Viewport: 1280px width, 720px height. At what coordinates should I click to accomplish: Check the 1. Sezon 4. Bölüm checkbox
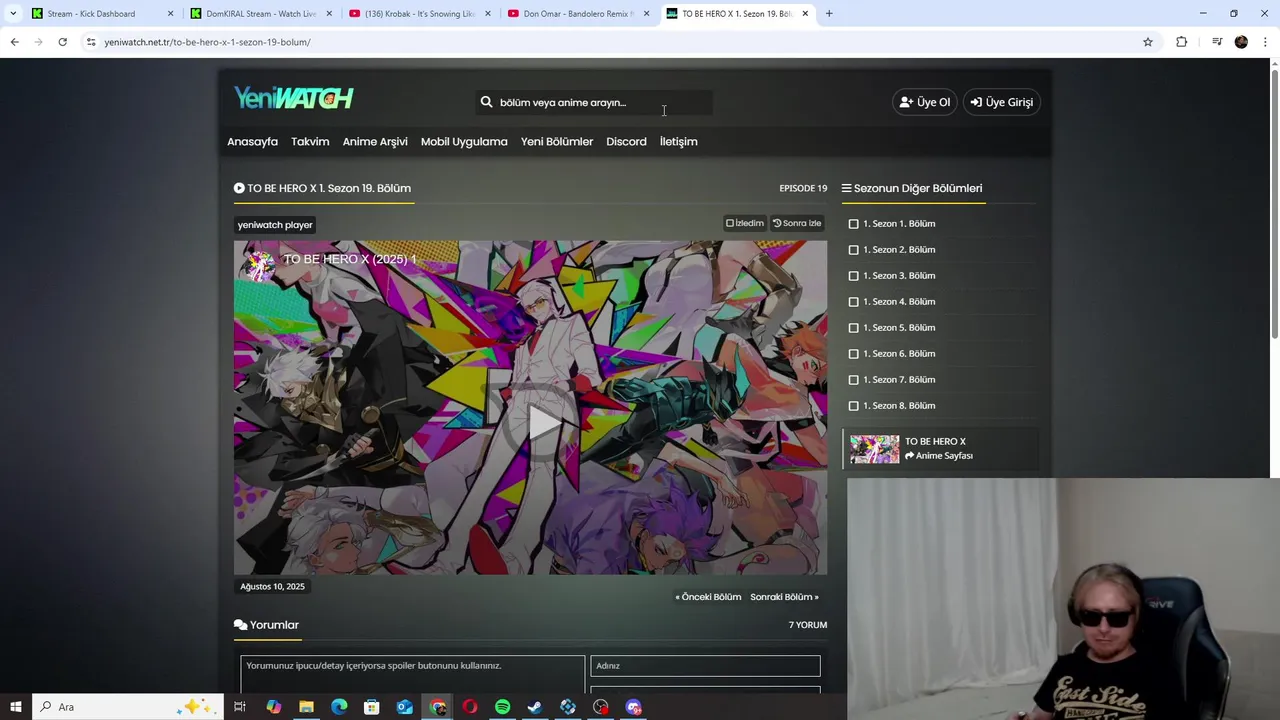point(853,302)
